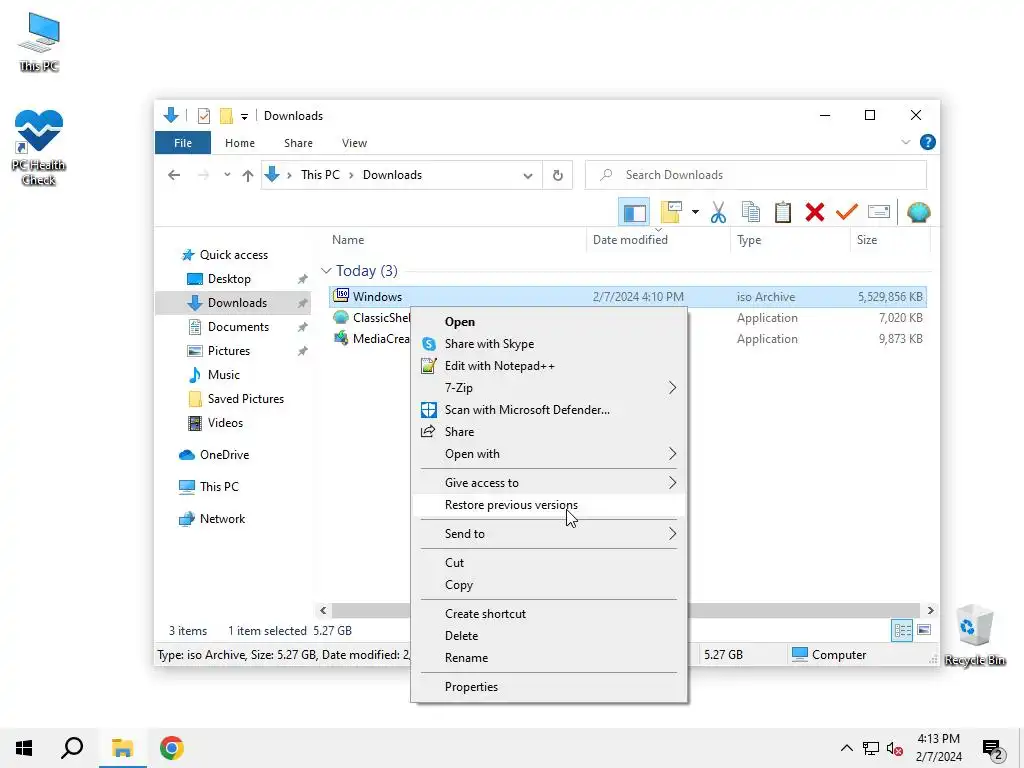Viewport: 1024px width, 768px height.
Task: Show hidden system tray icons chevron
Action: point(846,748)
